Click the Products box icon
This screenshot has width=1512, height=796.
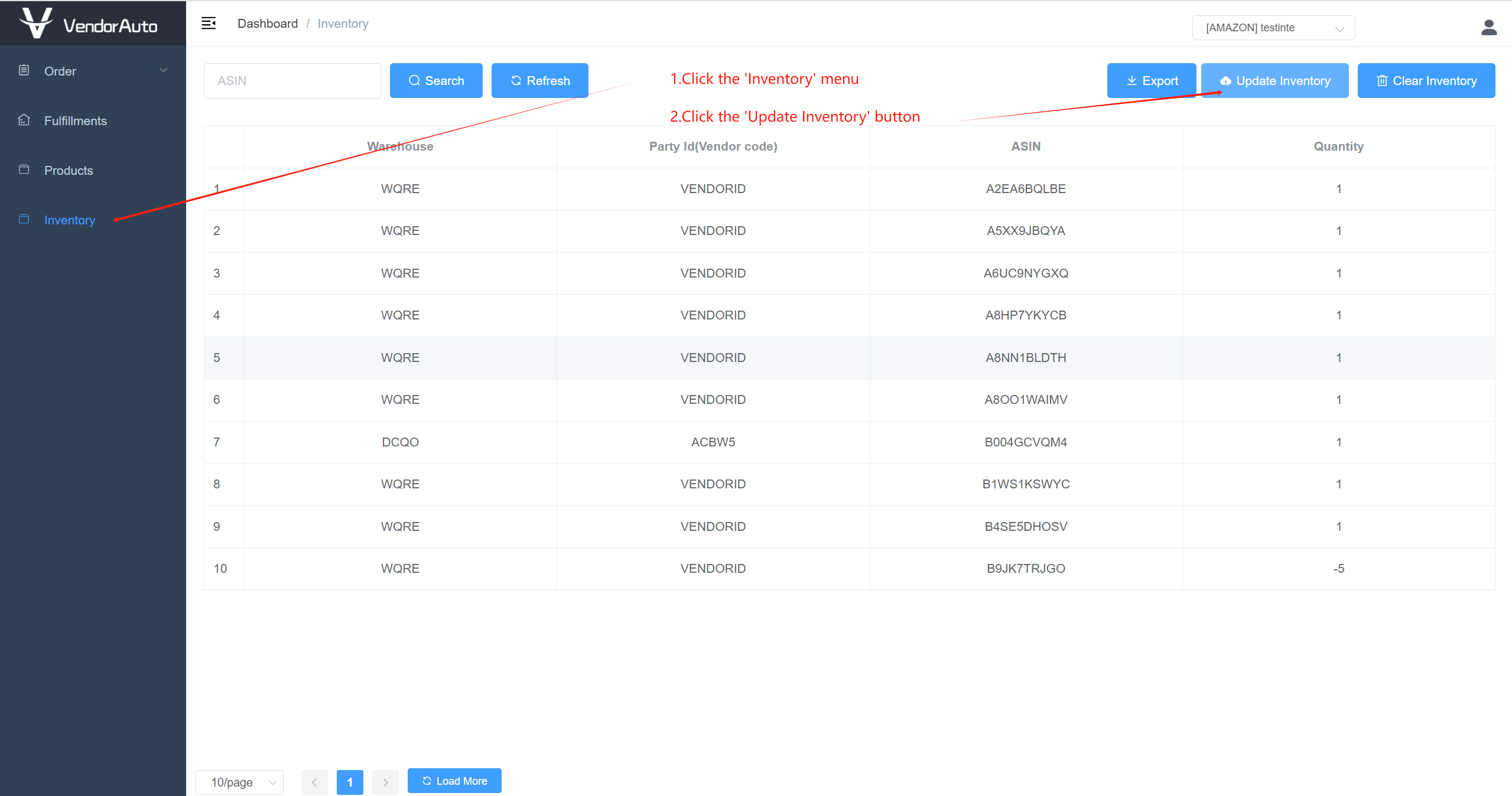pyautogui.click(x=24, y=169)
